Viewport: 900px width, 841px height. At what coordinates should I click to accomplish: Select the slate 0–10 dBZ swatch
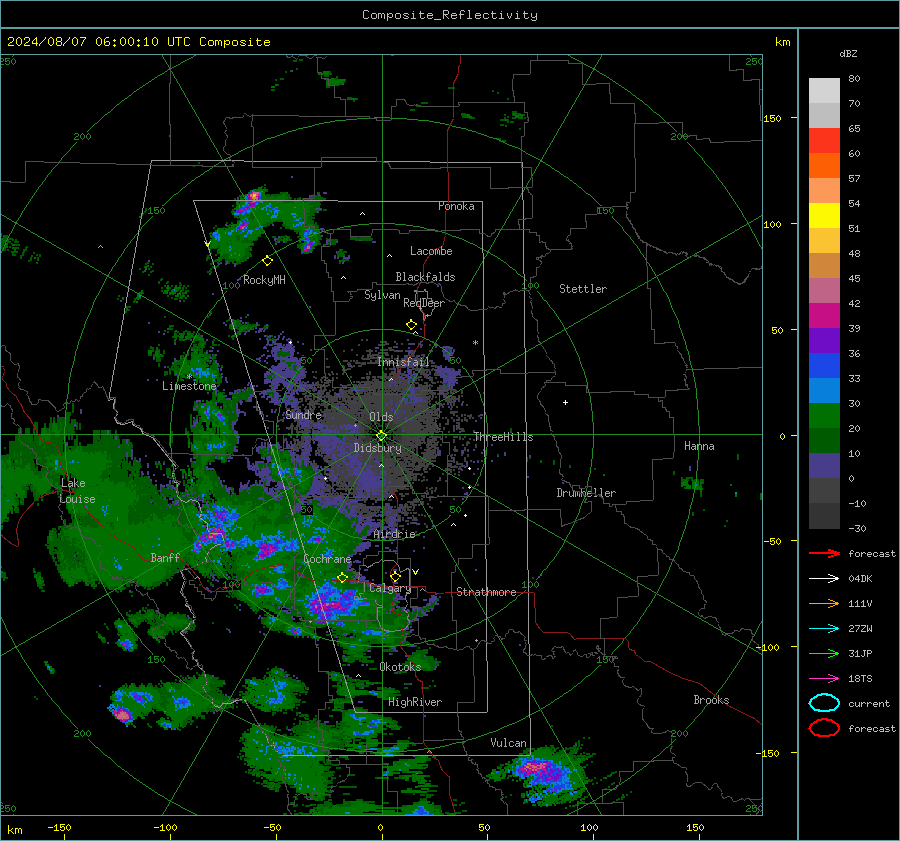824,466
